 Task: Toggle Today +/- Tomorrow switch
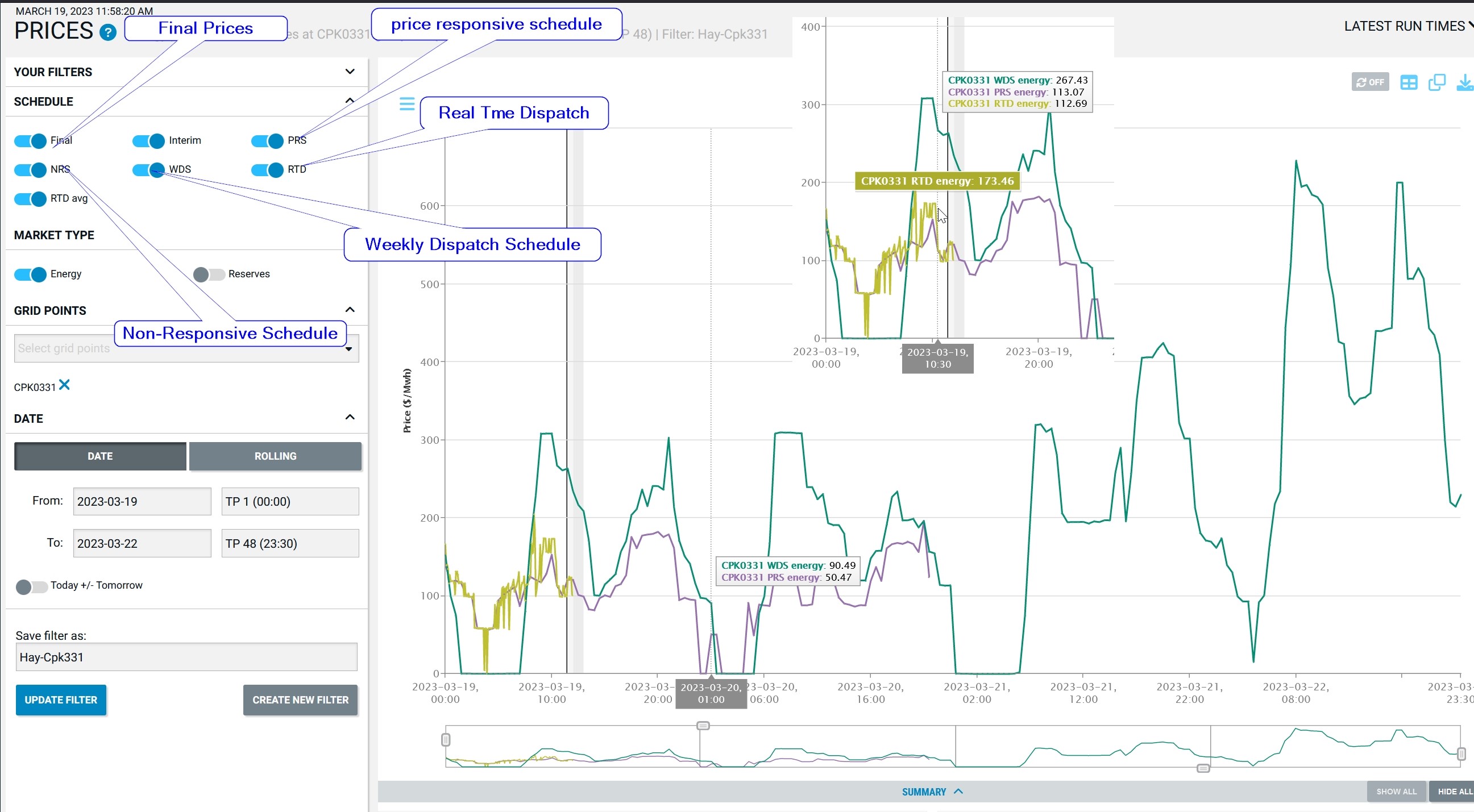pos(31,587)
